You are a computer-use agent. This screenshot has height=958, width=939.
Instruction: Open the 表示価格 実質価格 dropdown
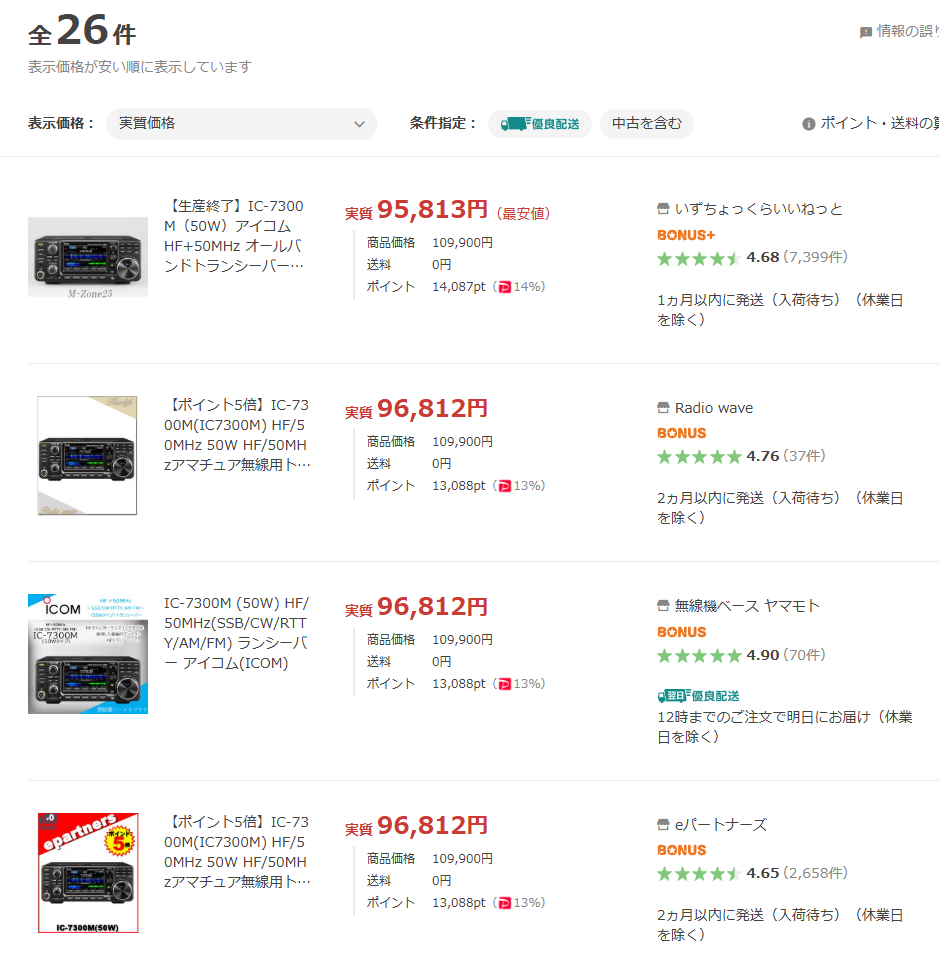pos(241,124)
